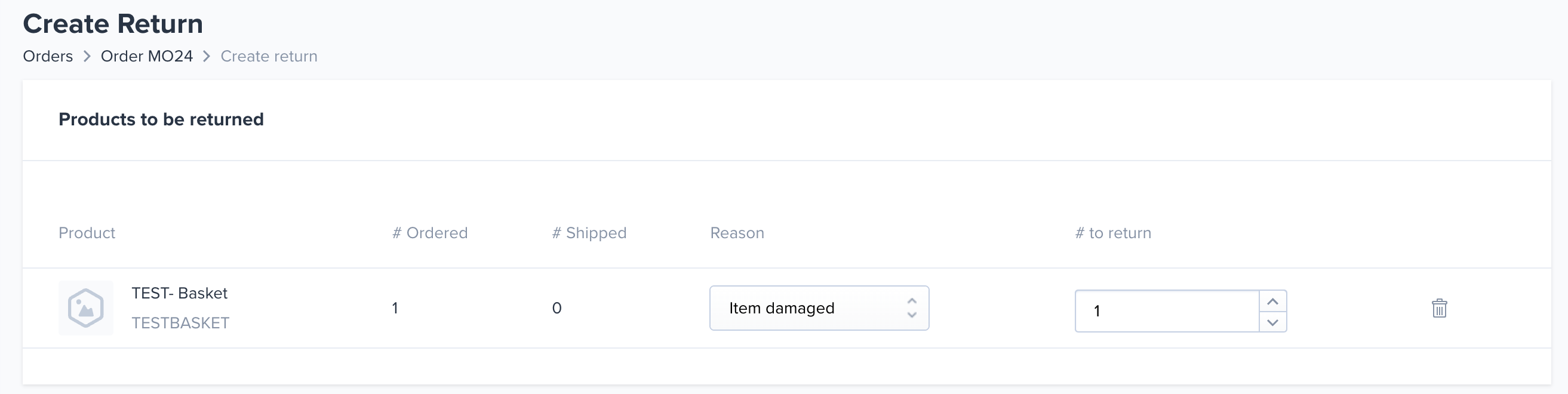Delete the TEST- Basket return row
Image resolution: width=1568 pixels, height=394 pixels.
coord(1439,308)
